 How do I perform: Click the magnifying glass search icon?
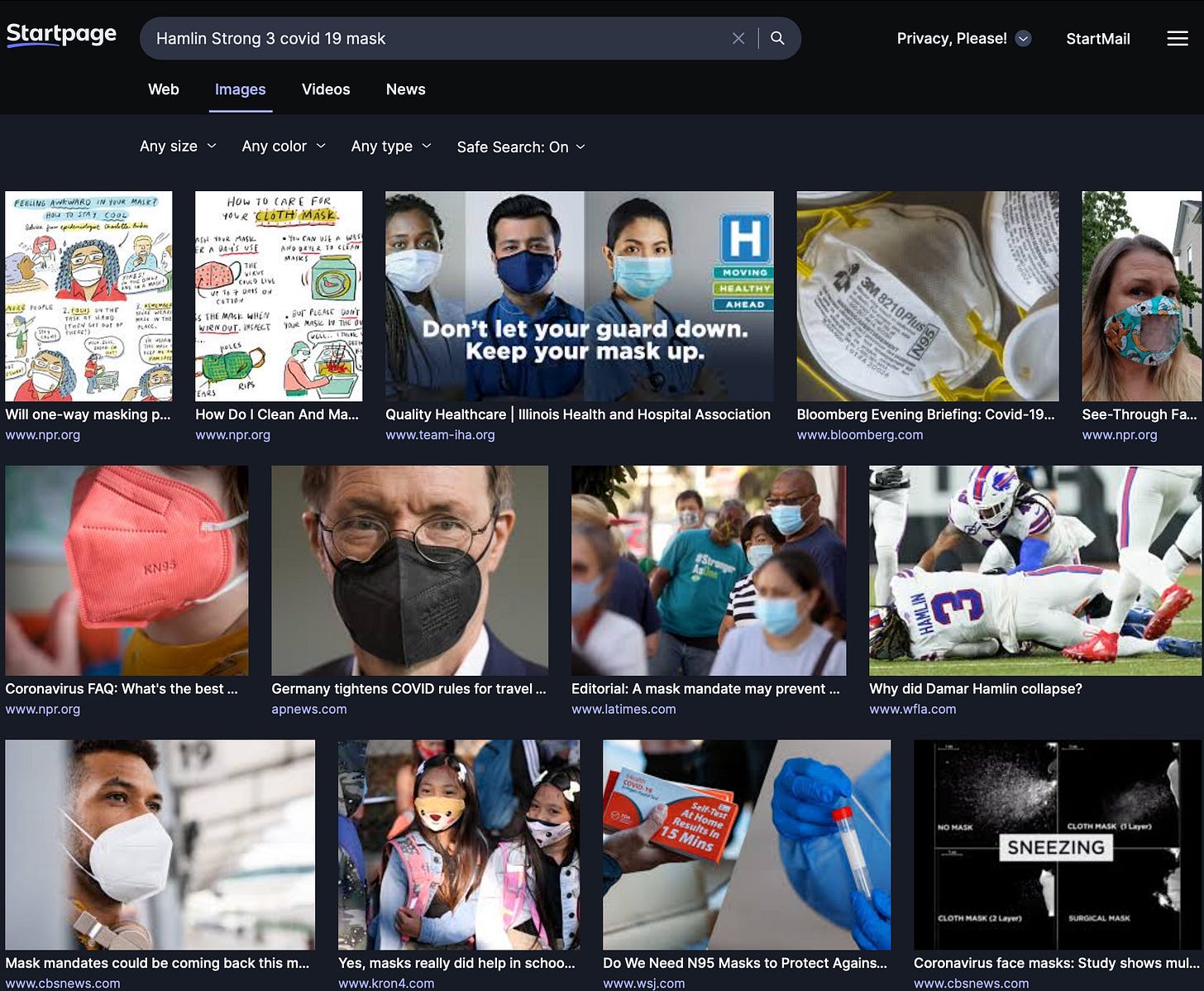point(777,38)
